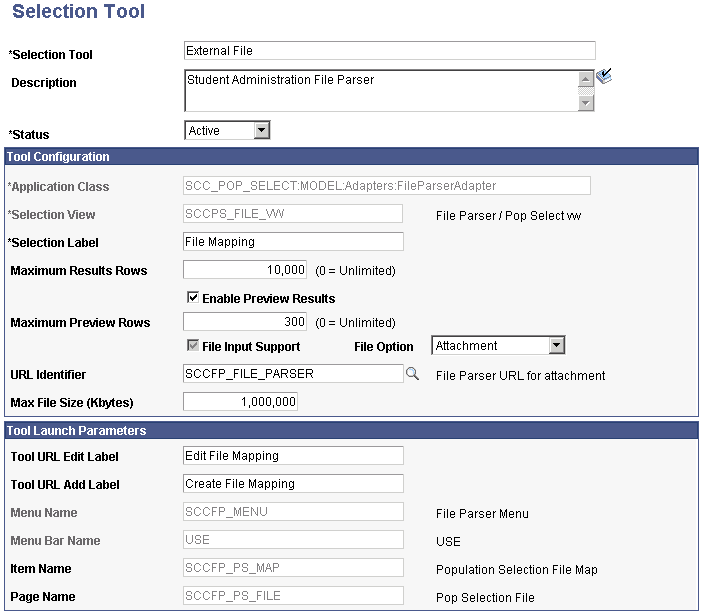Edit the Tool URL Edit Label field
Screen dimensions: 706x614
tap(293, 456)
